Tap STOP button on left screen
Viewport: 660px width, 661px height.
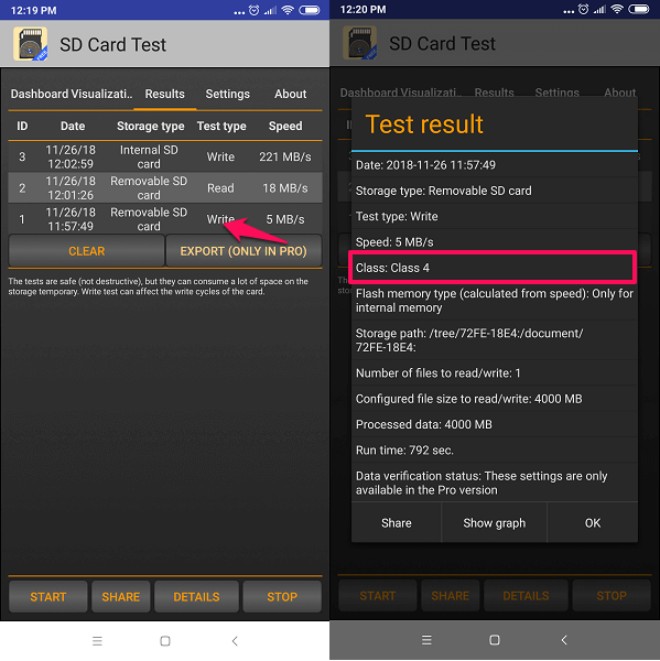282,597
